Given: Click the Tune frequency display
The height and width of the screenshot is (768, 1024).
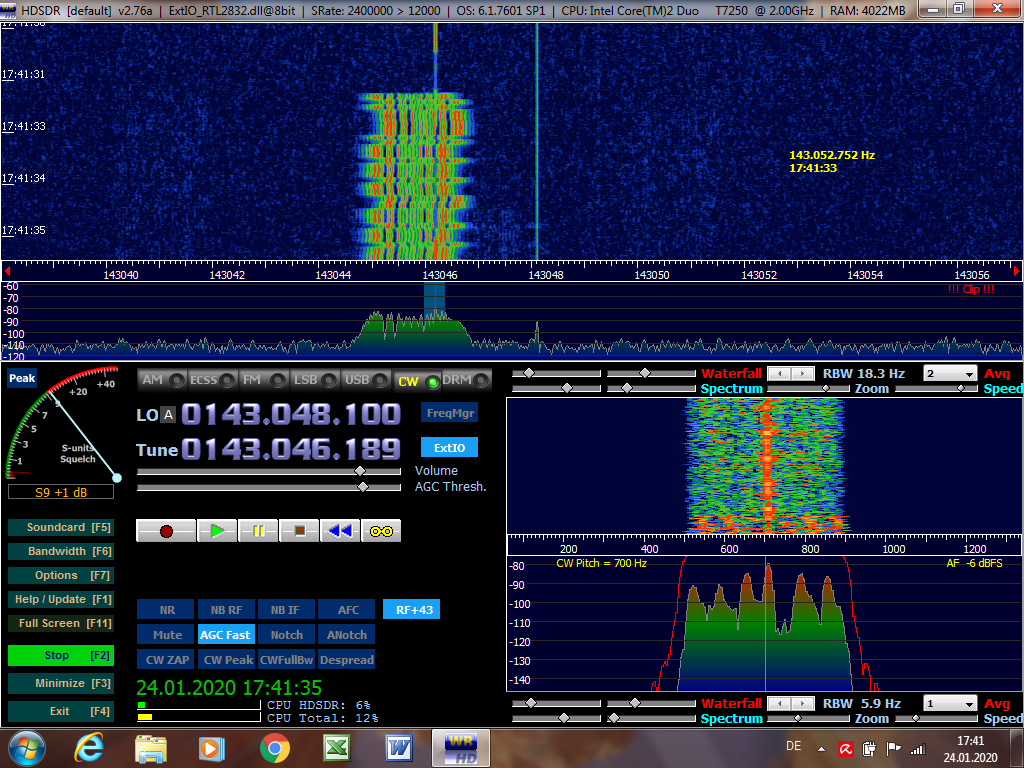Looking at the screenshot, I should [291, 449].
